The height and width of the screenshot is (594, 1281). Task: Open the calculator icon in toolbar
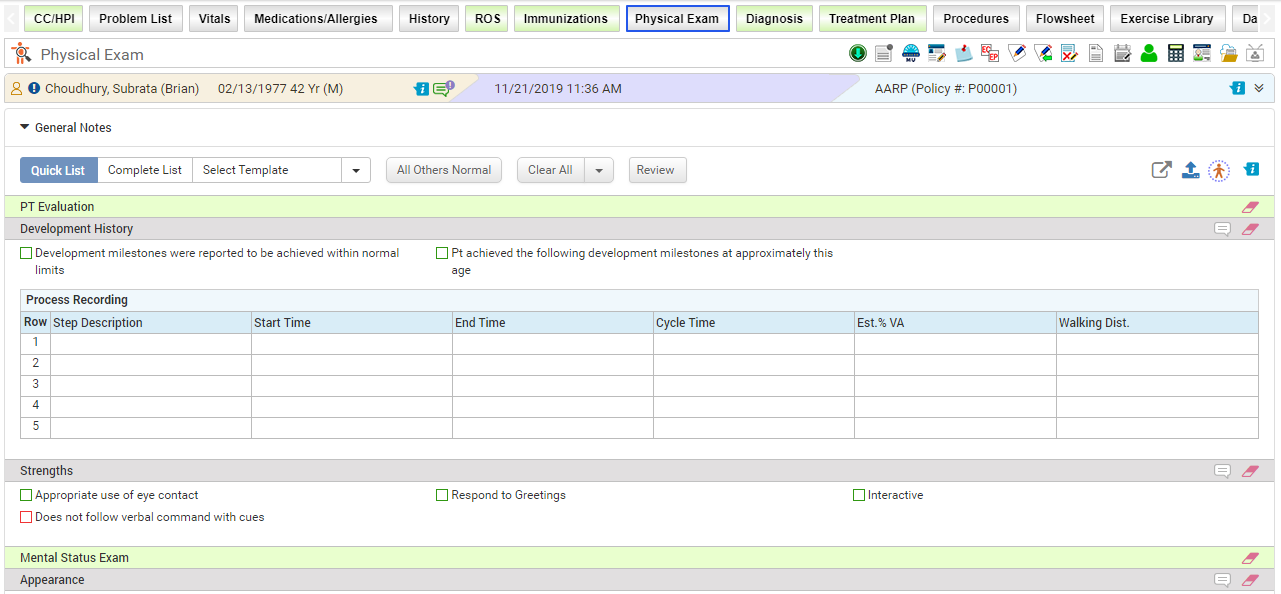click(1176, 54)
